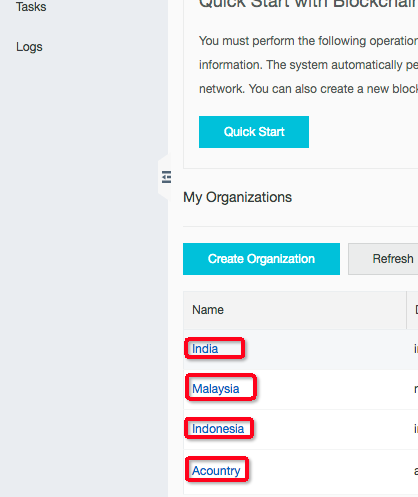
Task: Refresh the organizations list
Action: click(x=383, y=259)
